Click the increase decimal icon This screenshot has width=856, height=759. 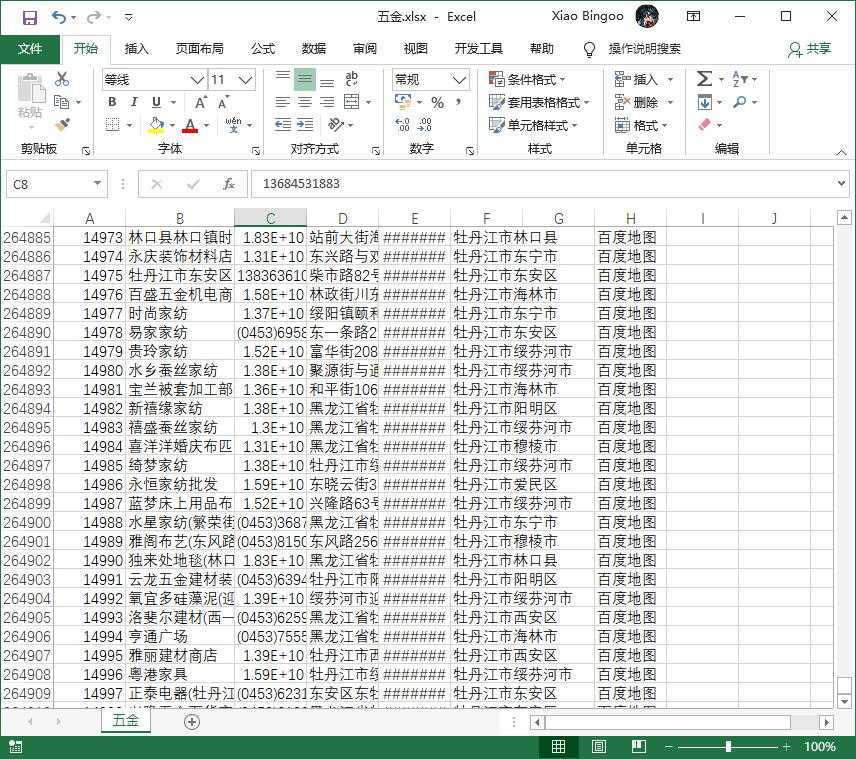tap(402, 124)
